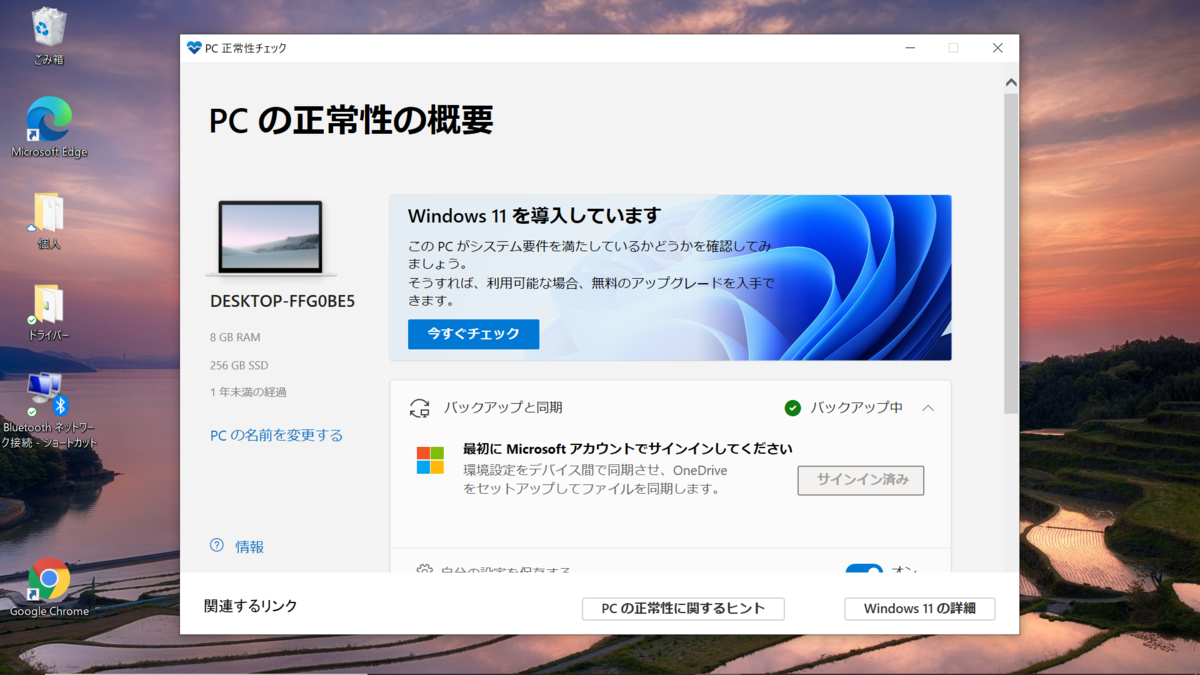Click the PC Health Check heart icon in the title bar
The image size is (1200, 675).
tap(194, 48)
